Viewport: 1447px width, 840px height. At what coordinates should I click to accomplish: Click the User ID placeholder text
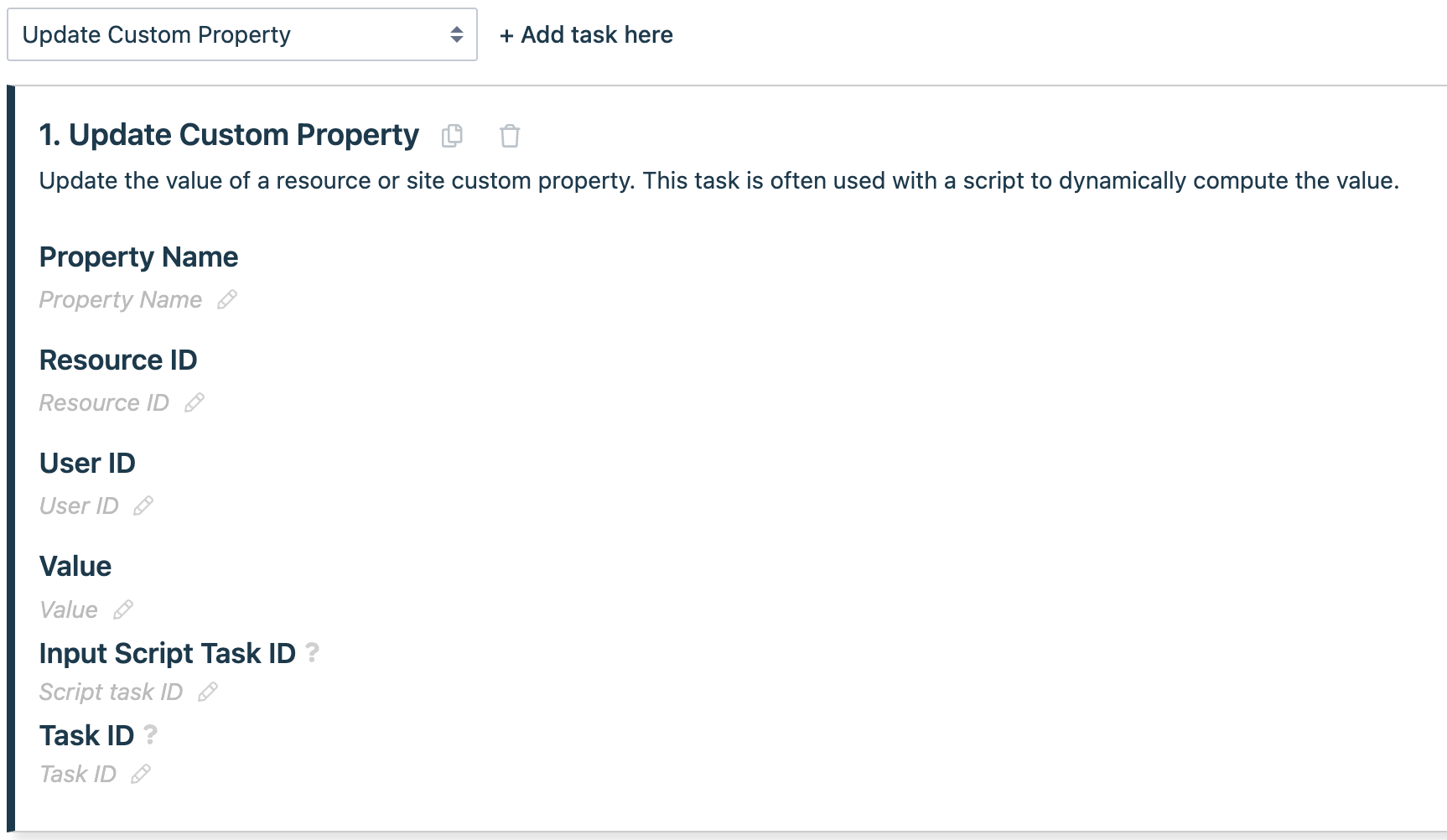click(79, 506)
